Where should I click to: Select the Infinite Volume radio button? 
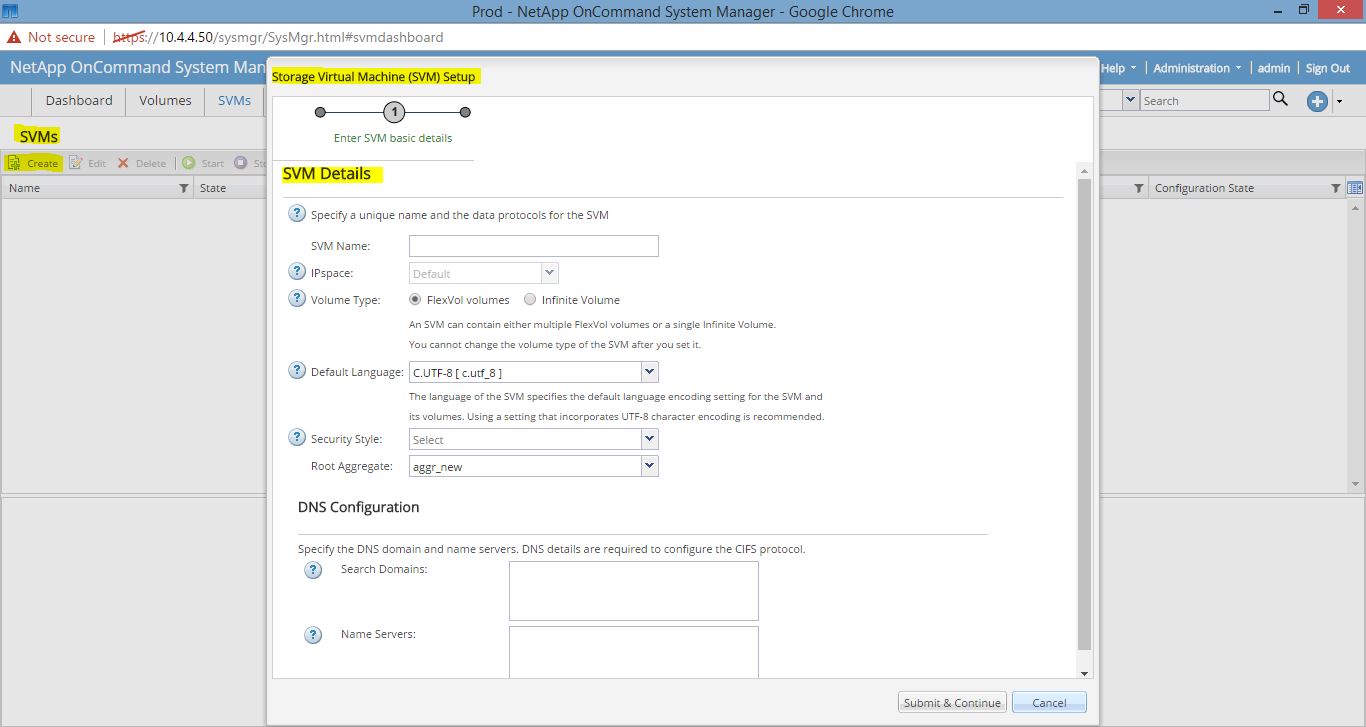tap(530, 299)
